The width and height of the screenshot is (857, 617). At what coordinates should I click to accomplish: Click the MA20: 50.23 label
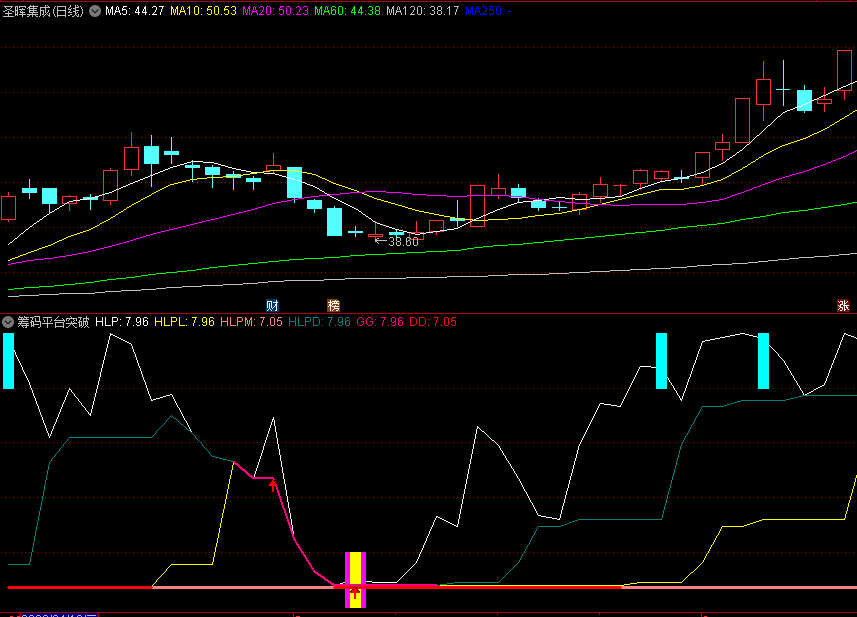click(275, 11)
